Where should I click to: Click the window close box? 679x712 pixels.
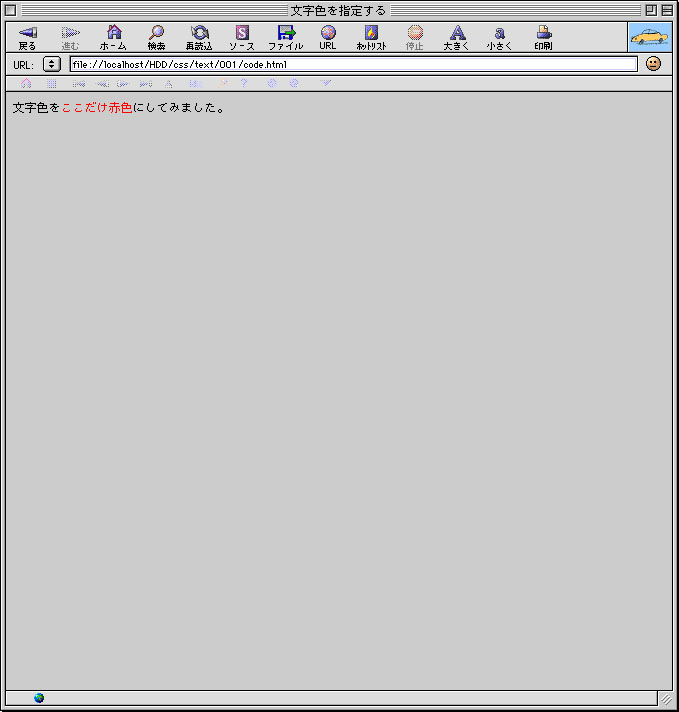pyautogui.click(x=10, y=10)
